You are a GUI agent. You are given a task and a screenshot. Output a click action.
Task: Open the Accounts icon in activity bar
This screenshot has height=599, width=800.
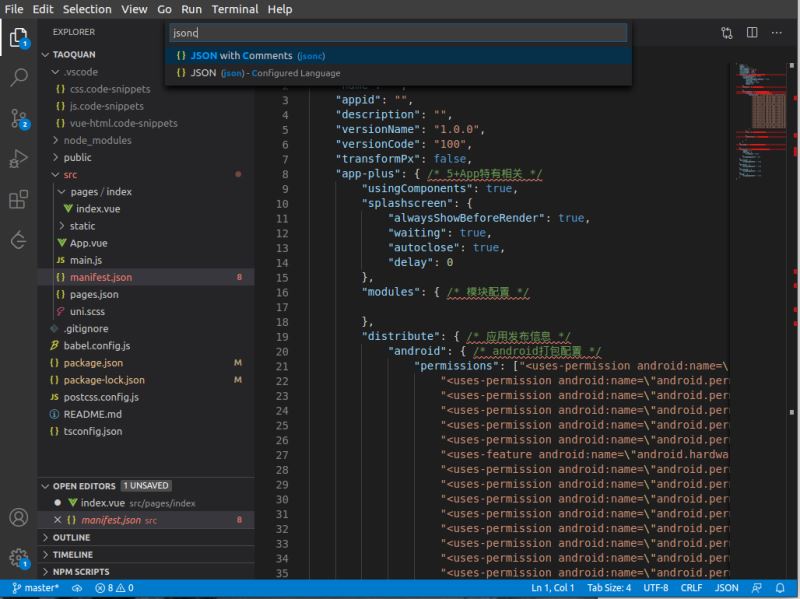[x=19, y=517]
